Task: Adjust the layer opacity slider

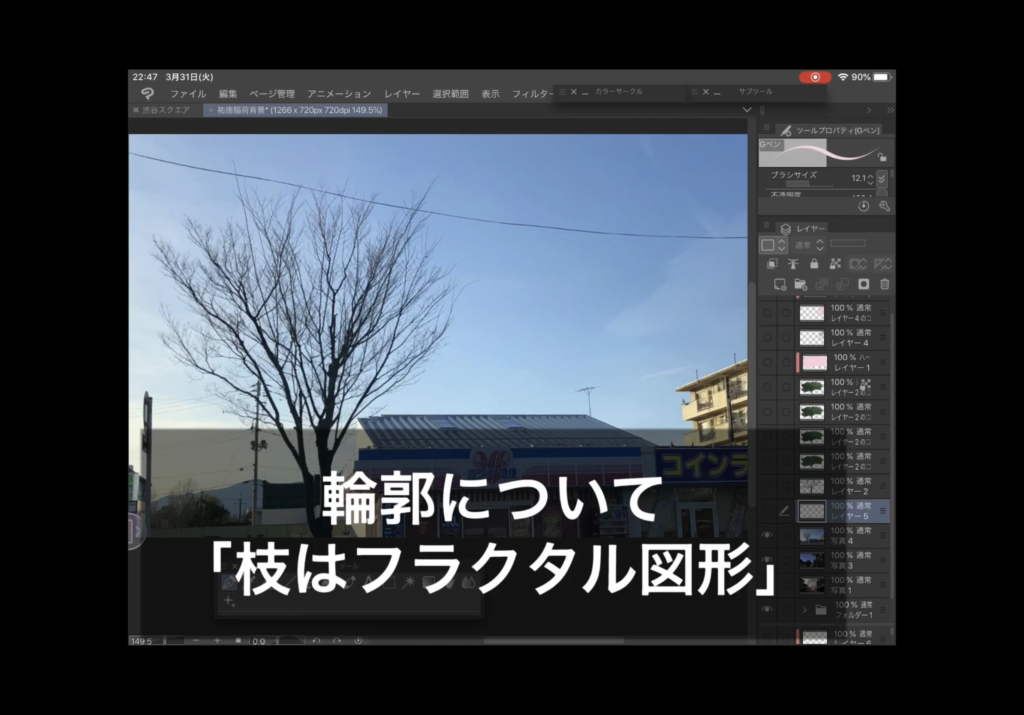Action: click(848, 244)
